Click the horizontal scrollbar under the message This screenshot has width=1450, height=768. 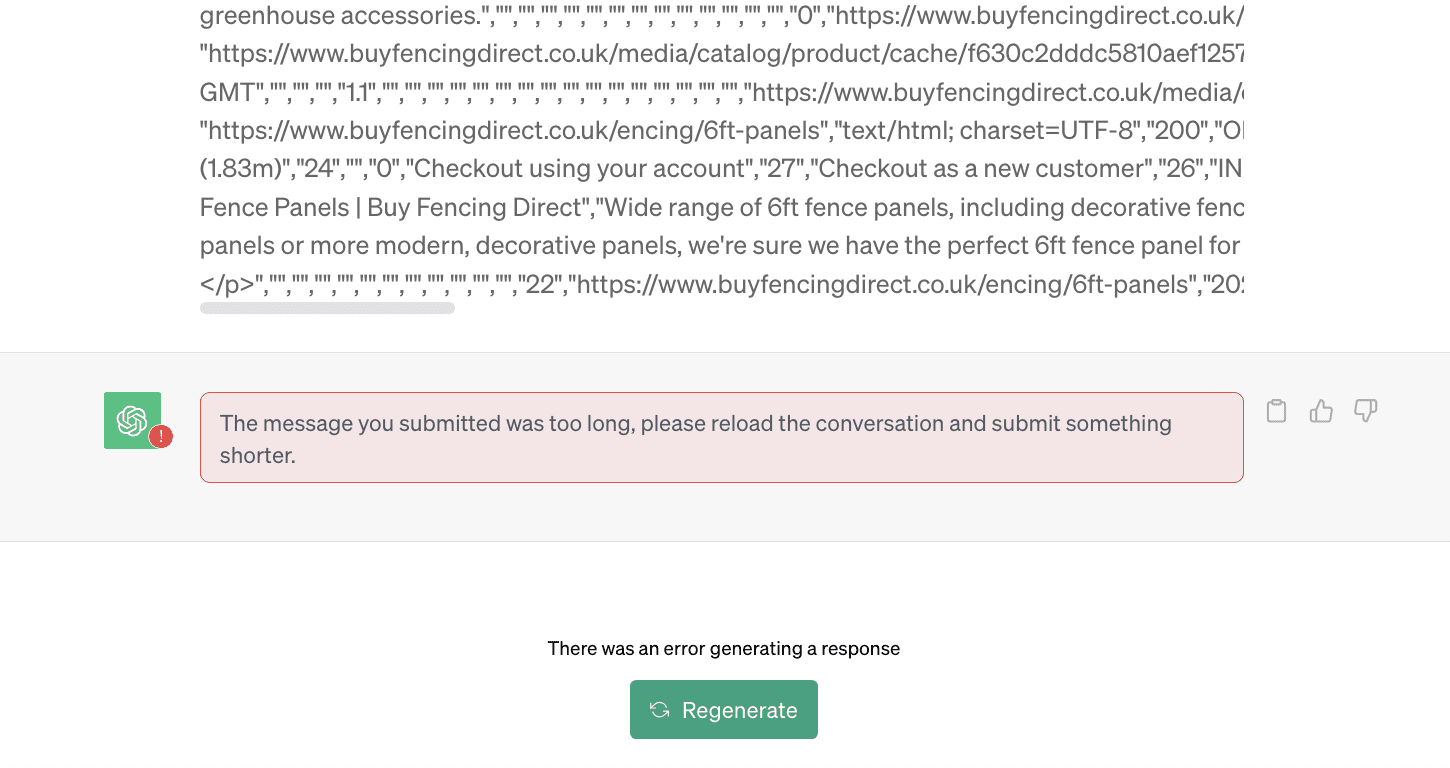click(x=327, y=307)
